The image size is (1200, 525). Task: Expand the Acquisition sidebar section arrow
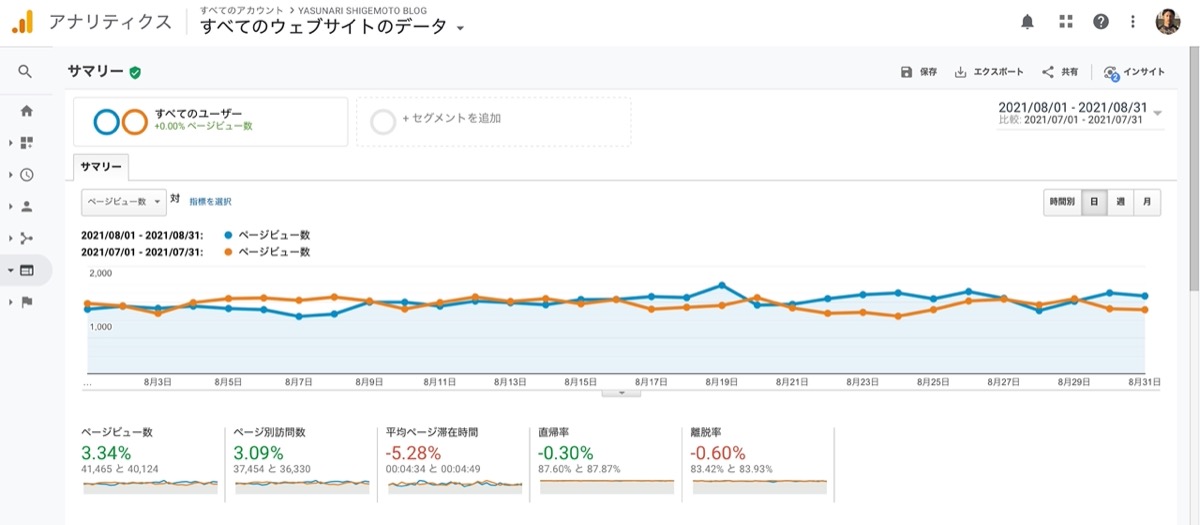[x=10, y=238]
